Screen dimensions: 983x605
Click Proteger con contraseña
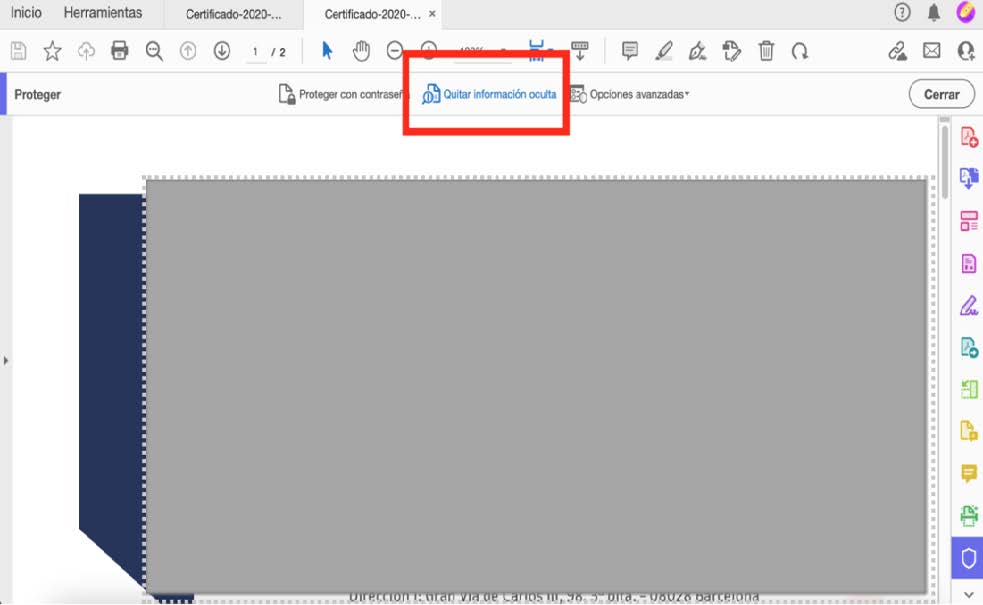click(x=346, y=94)
